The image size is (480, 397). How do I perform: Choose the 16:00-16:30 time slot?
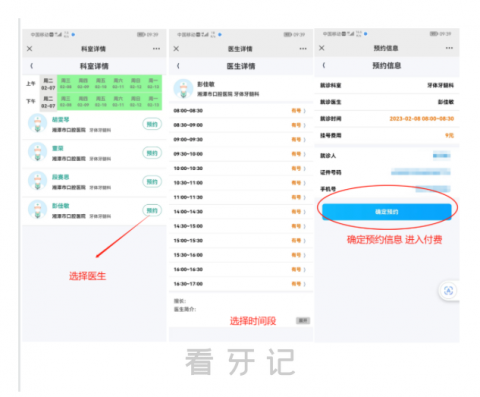[241, 269]
